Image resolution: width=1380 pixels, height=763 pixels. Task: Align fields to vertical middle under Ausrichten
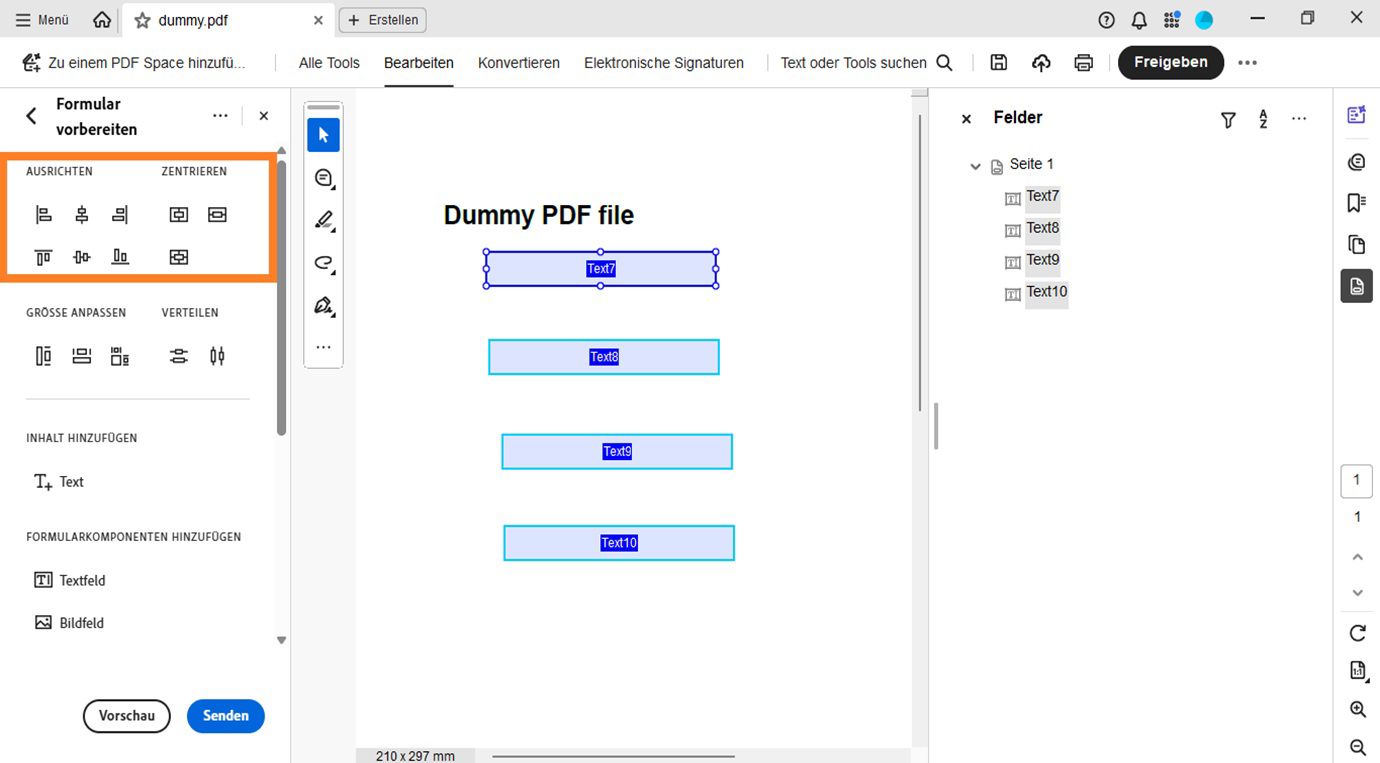(x=82, y=257)
